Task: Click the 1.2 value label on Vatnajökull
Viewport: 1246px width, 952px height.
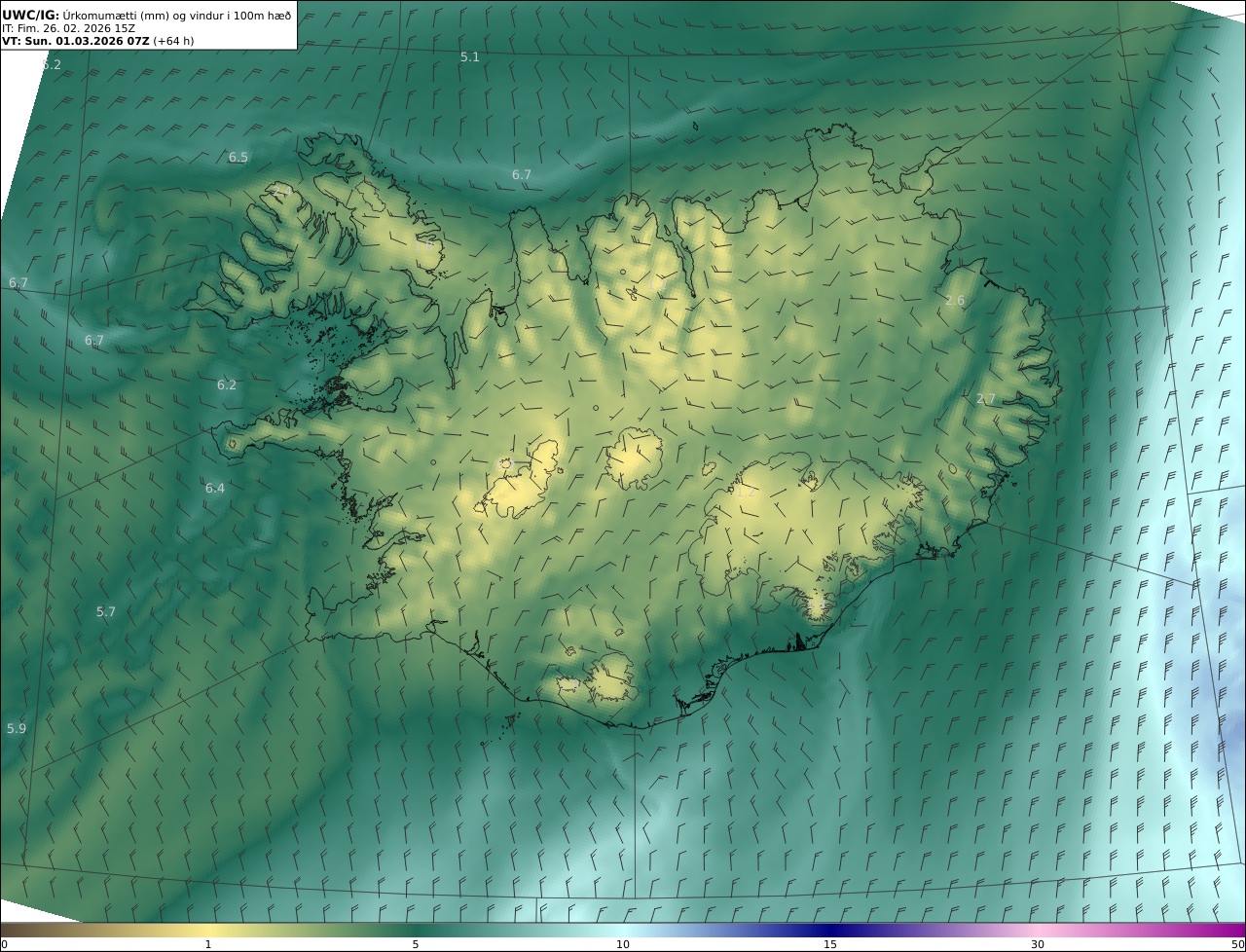Action: pyautogui.click(x=746, y=493)
